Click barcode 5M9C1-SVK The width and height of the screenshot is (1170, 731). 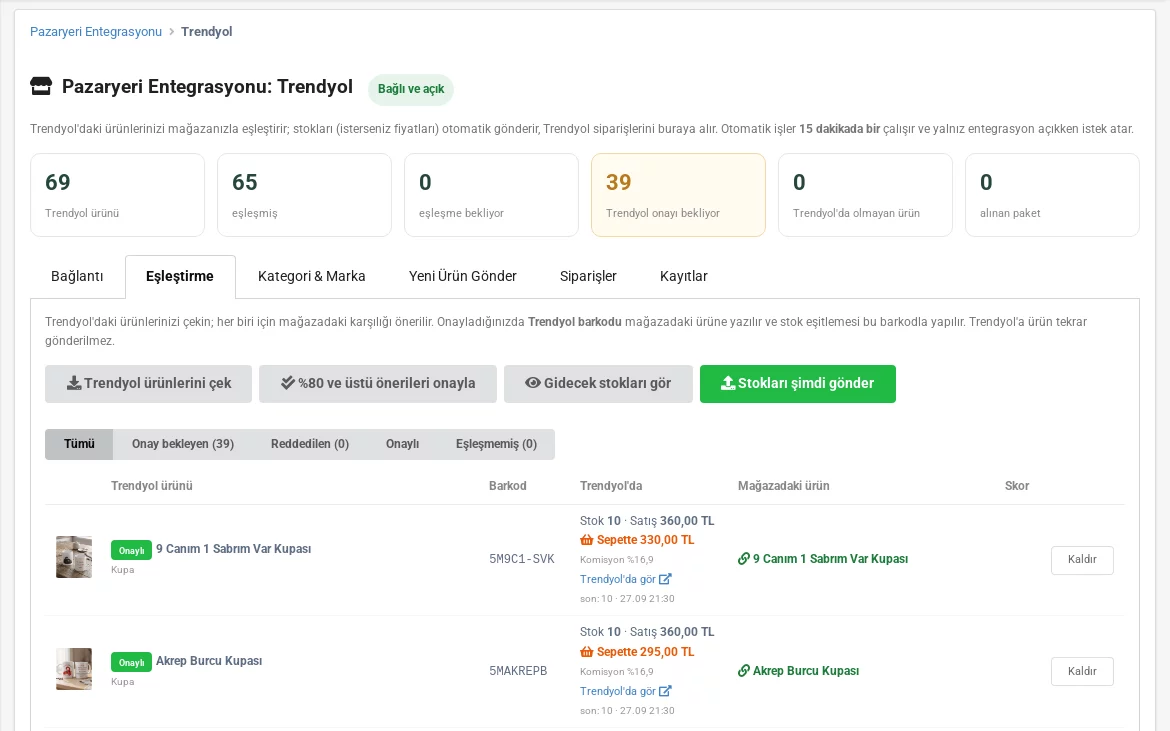tap(522, 559)
